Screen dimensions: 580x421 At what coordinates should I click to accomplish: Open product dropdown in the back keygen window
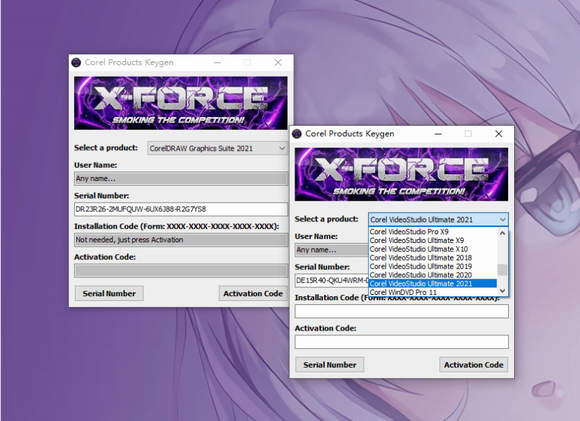217,148
